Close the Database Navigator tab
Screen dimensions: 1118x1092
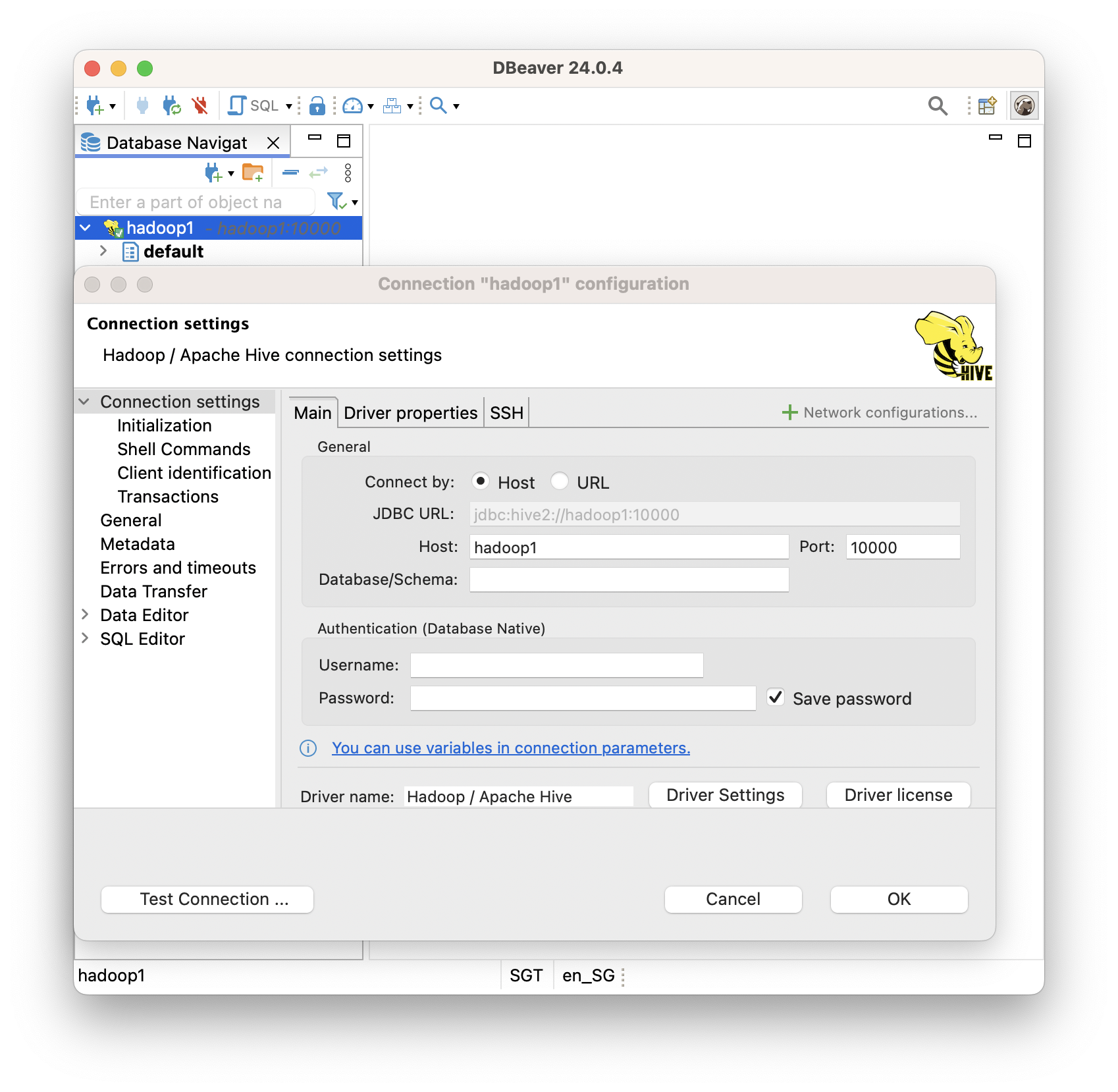[273, 143]
